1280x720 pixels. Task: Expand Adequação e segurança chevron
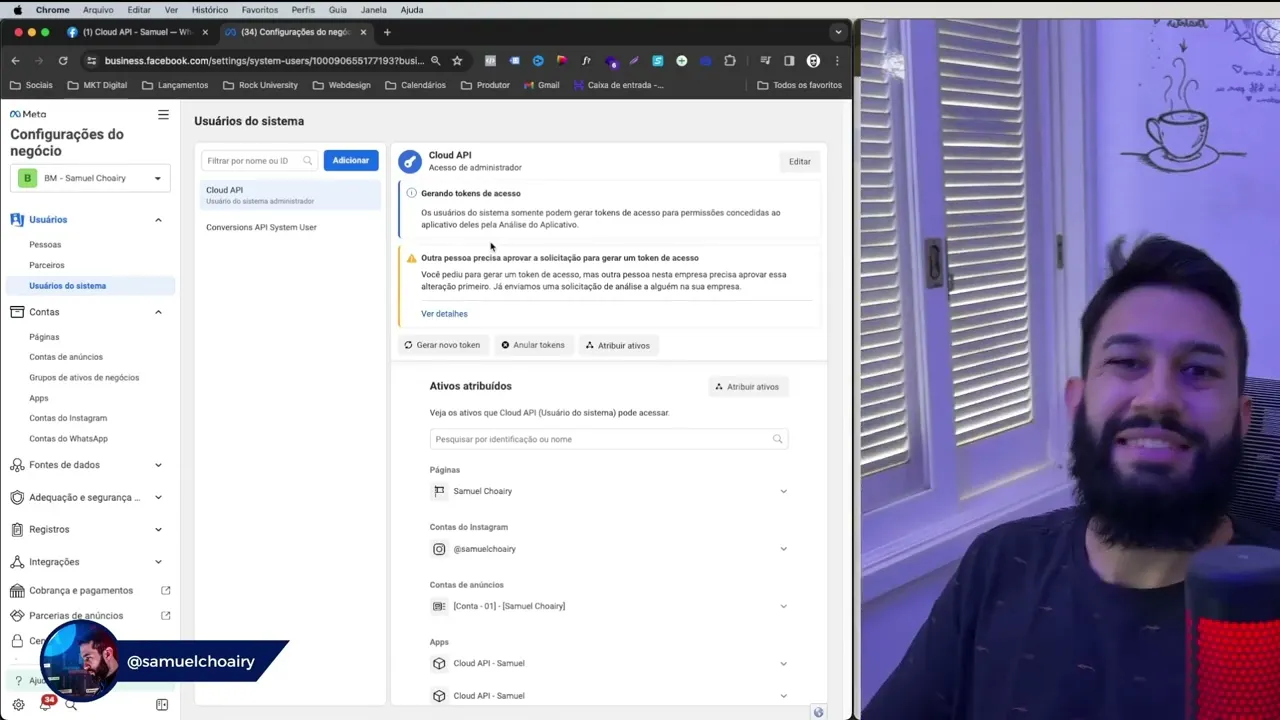(158, 497)
